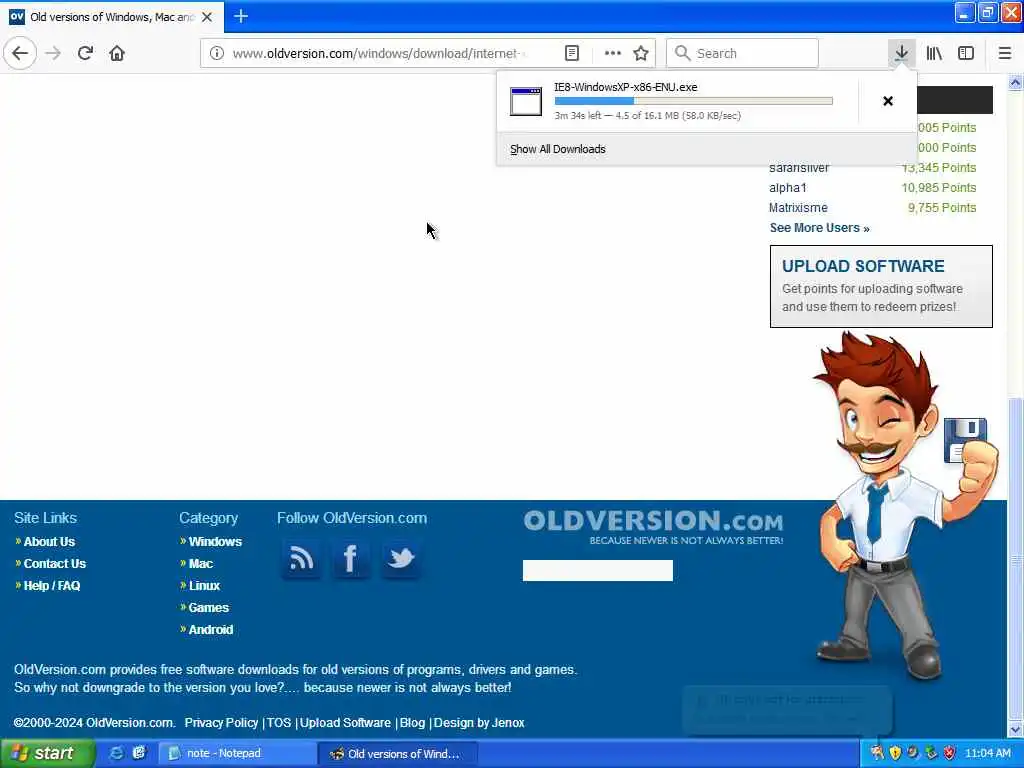Toggle reader view in address bar

pos(571,53)
